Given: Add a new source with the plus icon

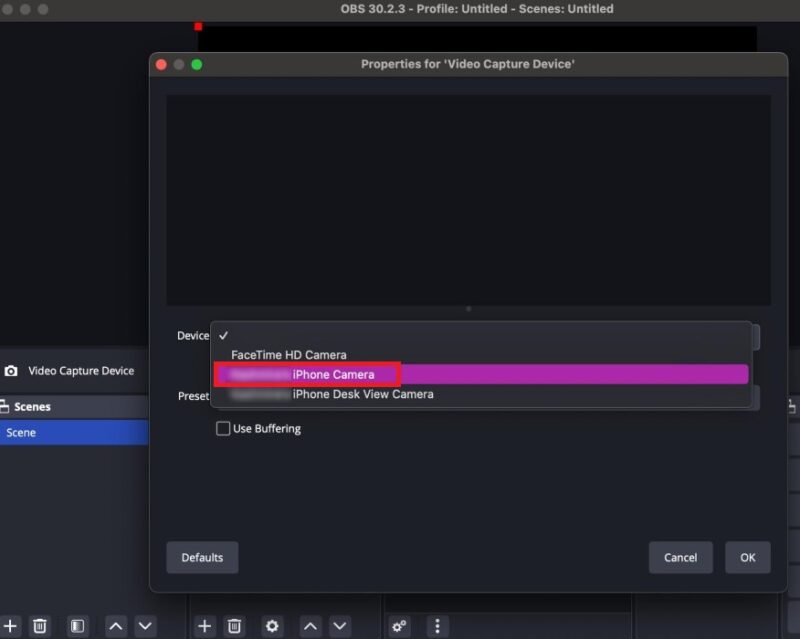Looking at the screenshot, I should (204, 625).
